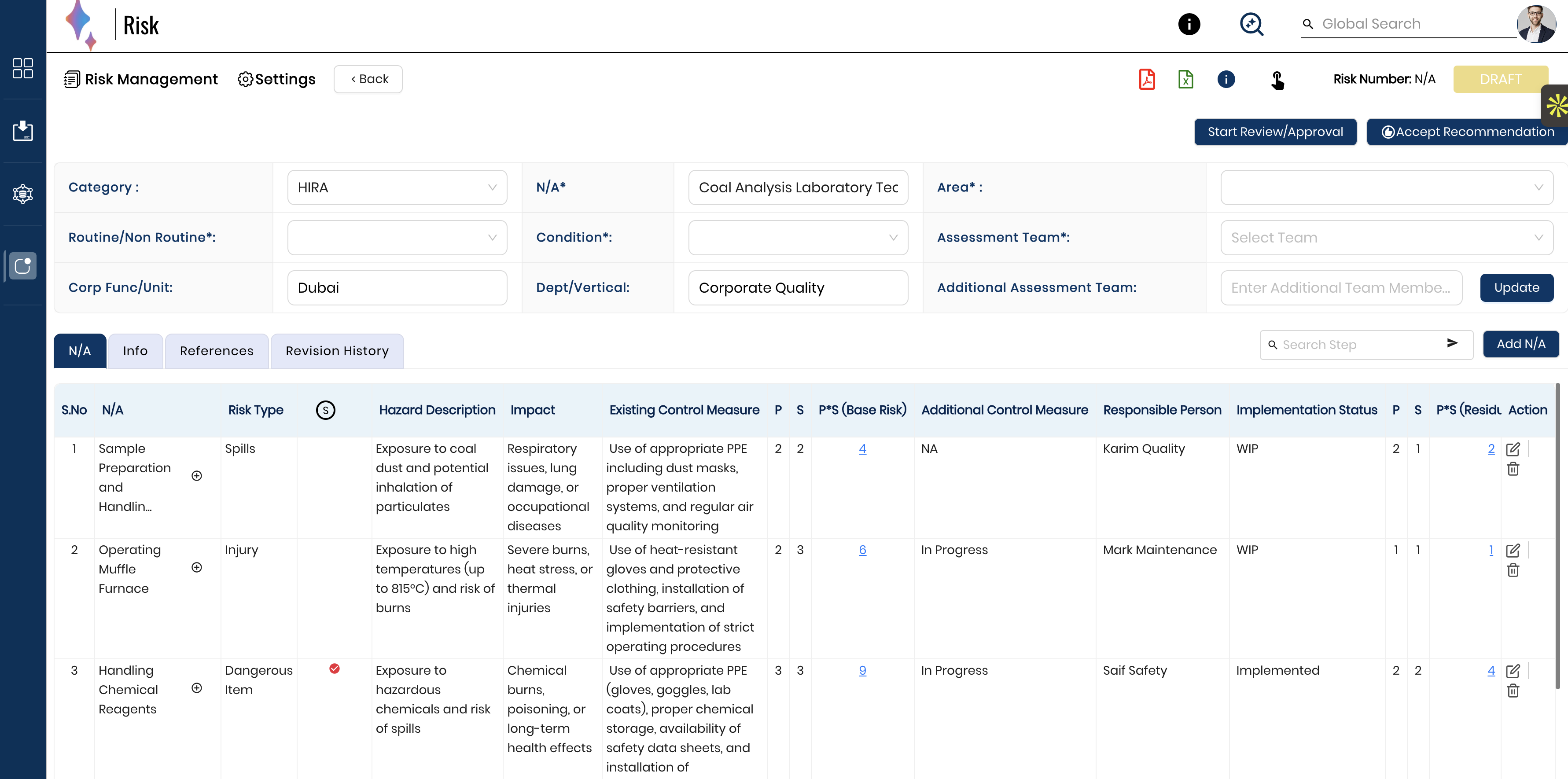Click the Start Review/Approval button
1568x779 pixels.
[x=1275, y=132]
